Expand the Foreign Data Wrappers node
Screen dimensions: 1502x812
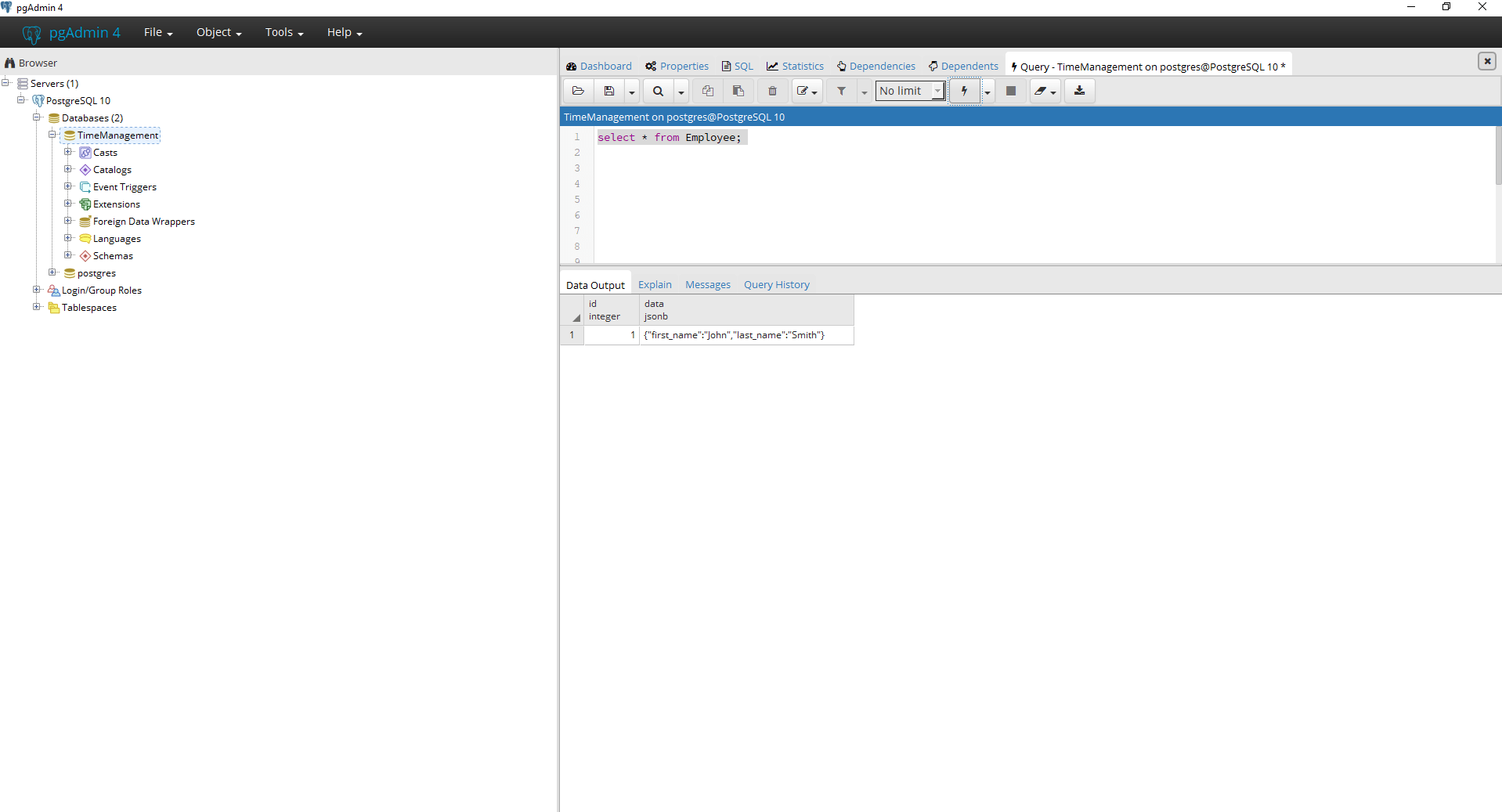pos(68,221)
